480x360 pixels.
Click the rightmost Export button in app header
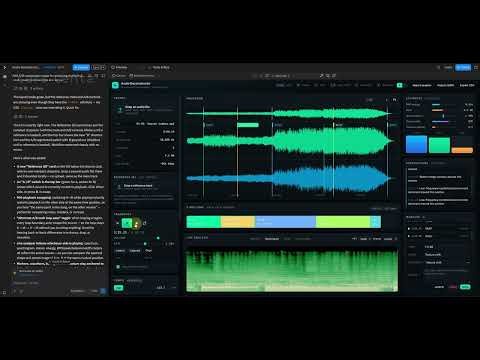click(x=467, y=85)
